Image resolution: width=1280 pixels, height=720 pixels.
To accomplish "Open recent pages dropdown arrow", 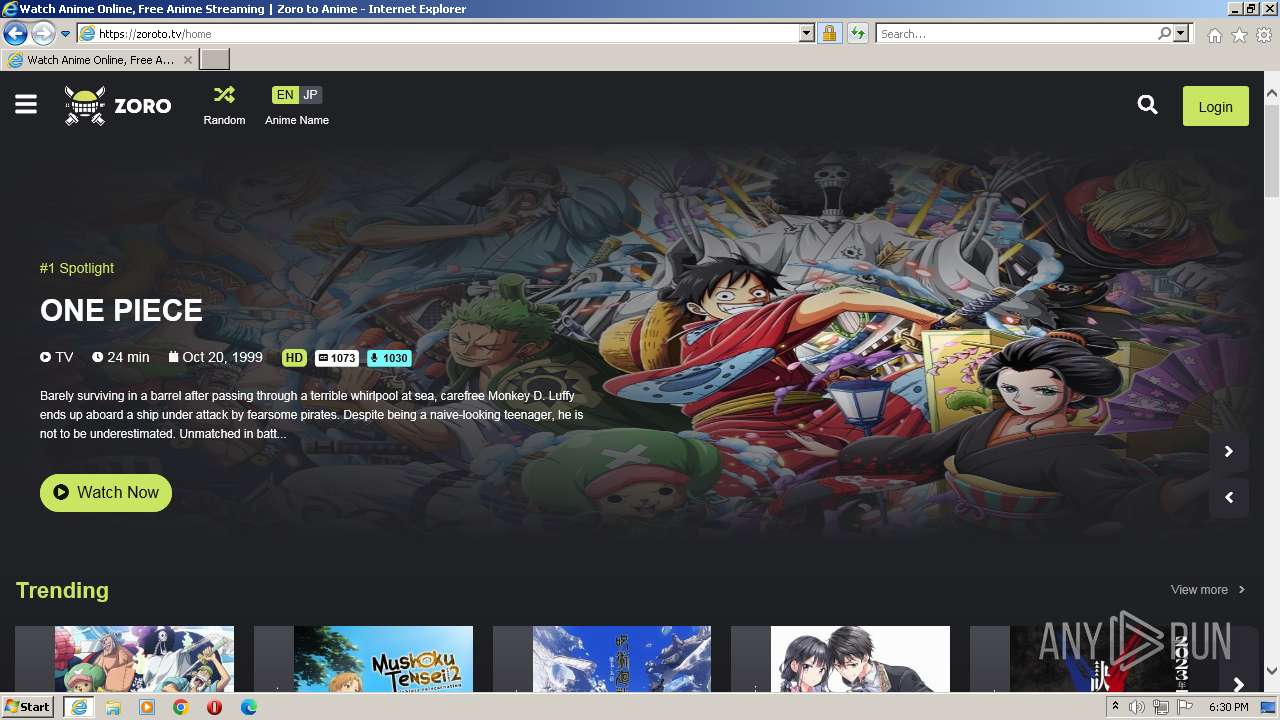I will (x=66, y=34).
